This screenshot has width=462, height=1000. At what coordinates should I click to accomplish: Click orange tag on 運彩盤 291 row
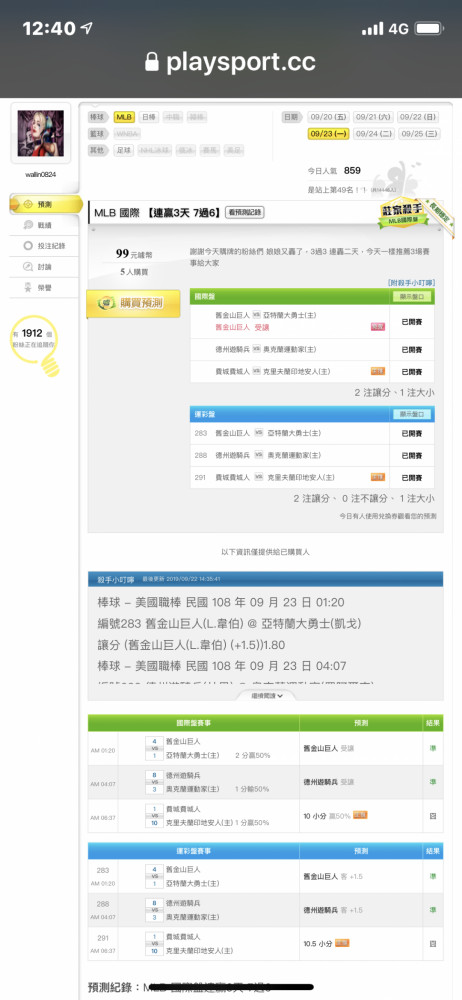pyautogui.click(x=378, y=476)
